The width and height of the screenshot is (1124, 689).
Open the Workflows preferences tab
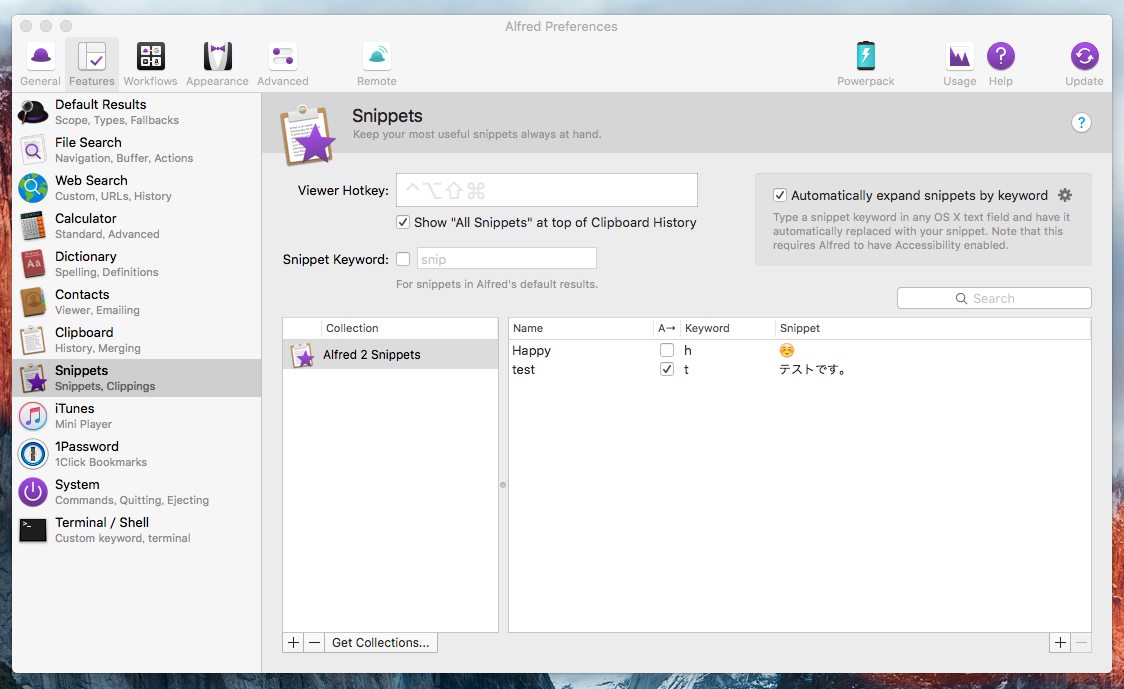coord(150,64)
